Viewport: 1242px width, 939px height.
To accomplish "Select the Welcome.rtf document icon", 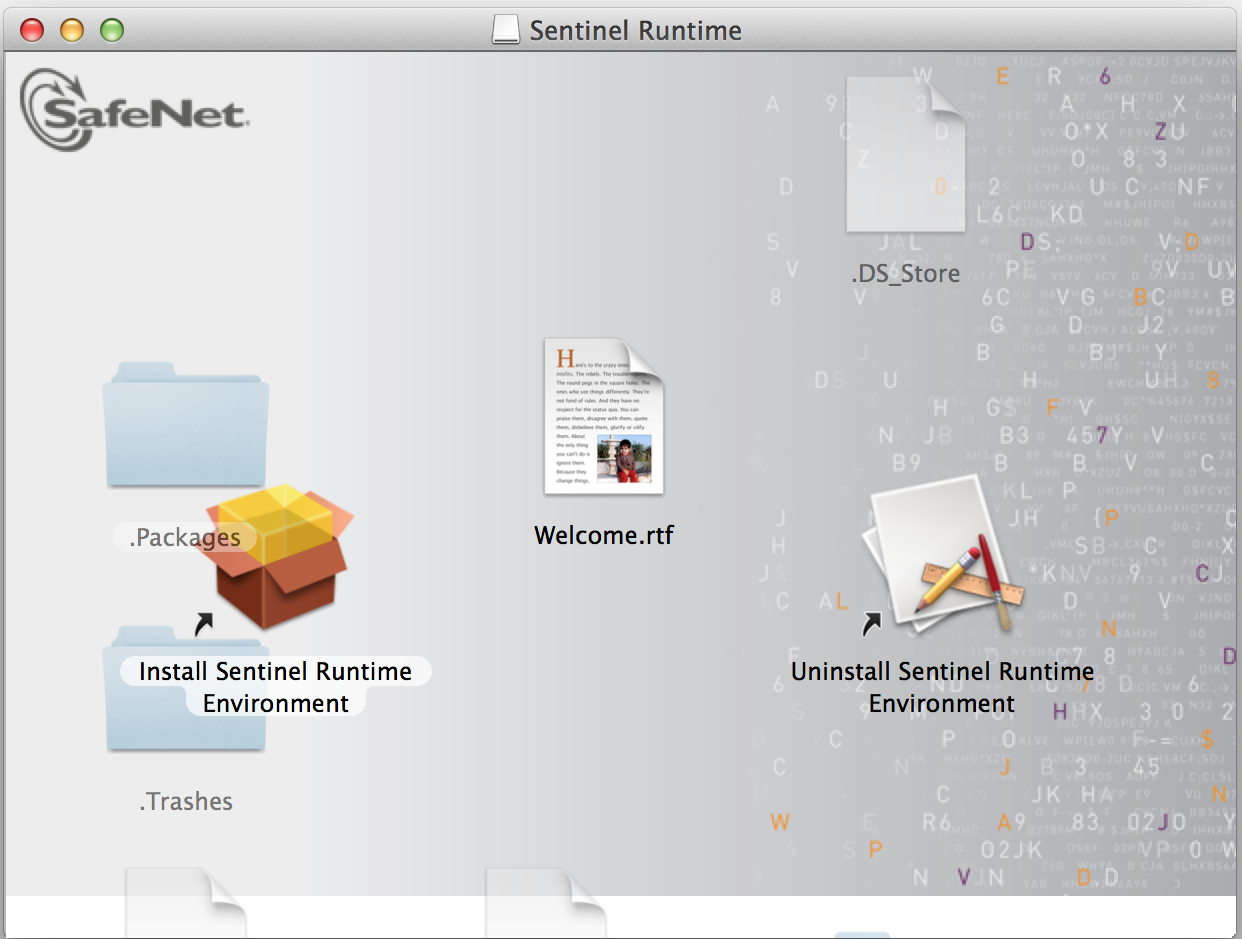I will 604,416.
